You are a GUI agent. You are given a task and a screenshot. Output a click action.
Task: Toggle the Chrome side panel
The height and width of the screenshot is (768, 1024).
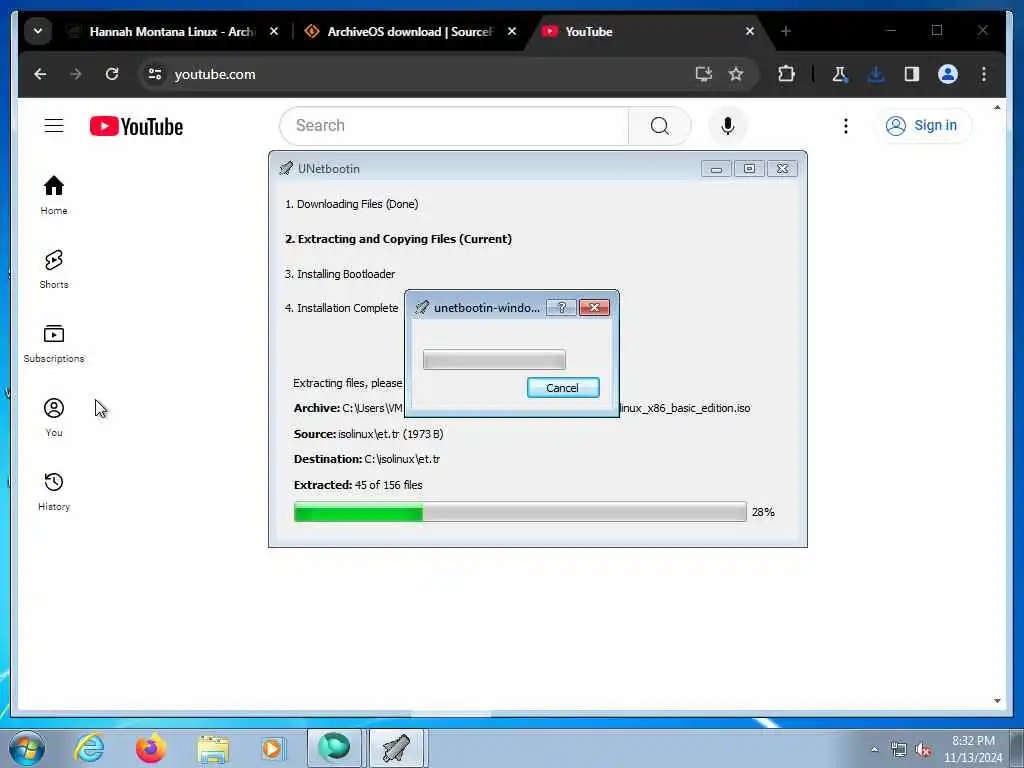pos(912,74)
